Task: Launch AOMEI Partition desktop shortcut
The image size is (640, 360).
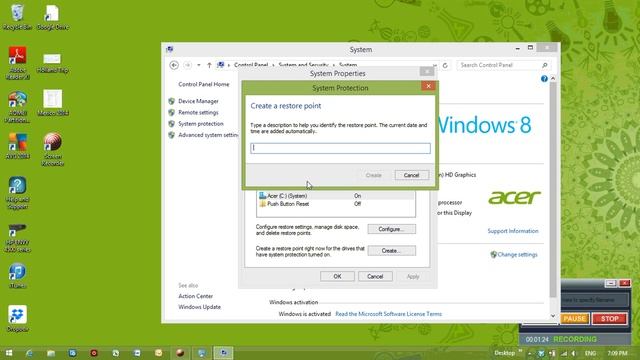Action: (x=18, y=107)
